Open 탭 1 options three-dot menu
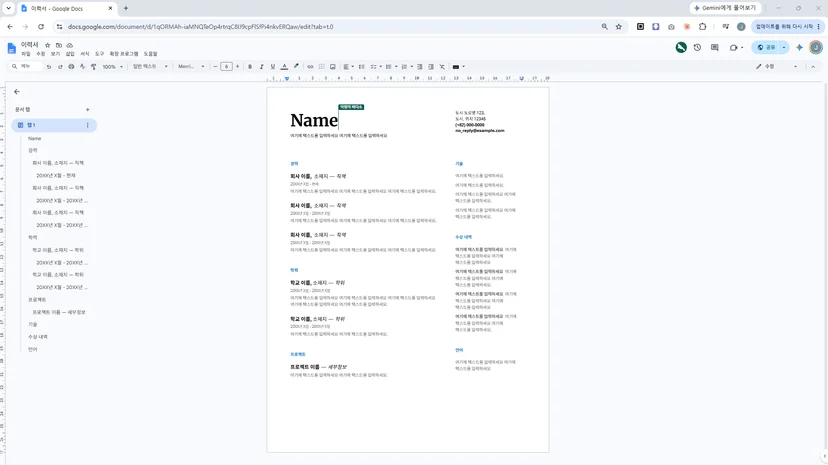 coord(88,125)
